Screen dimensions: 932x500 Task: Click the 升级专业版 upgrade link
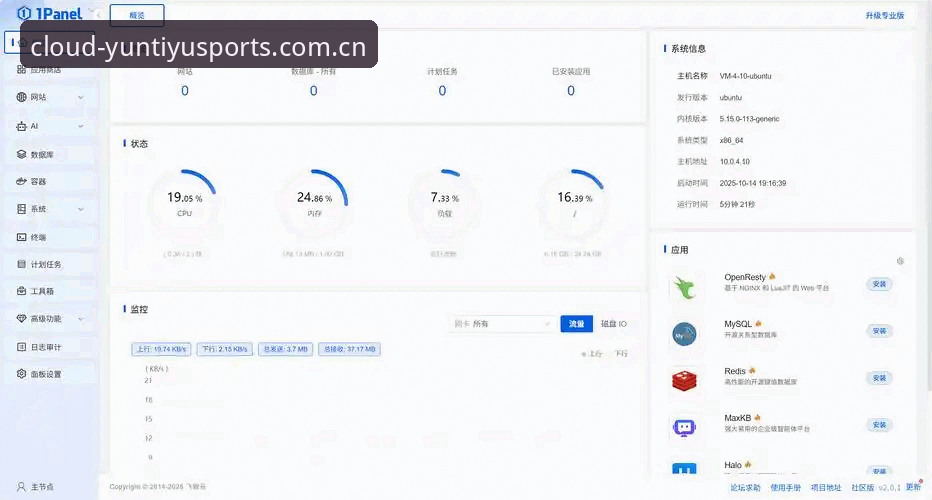pyautogui.click(x=884, y=15)
